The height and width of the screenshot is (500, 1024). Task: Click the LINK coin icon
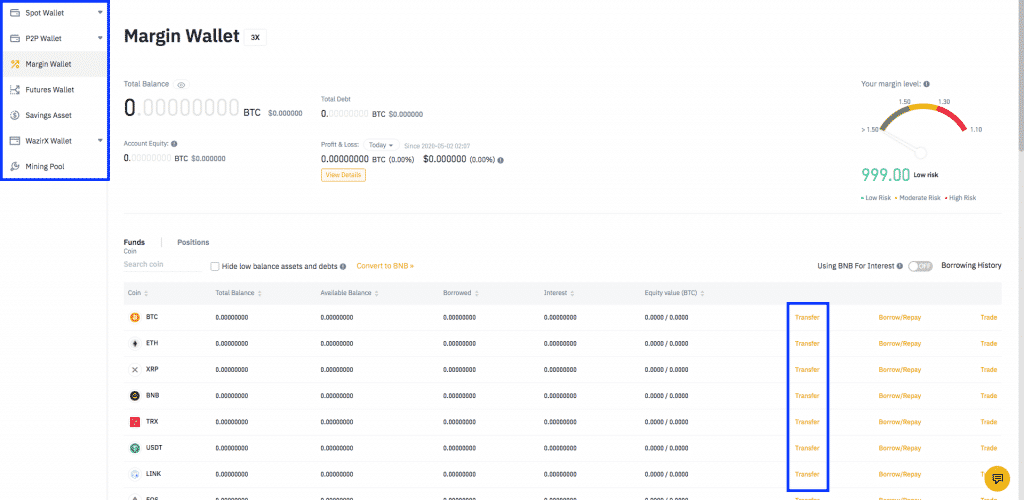coord(135,475)
